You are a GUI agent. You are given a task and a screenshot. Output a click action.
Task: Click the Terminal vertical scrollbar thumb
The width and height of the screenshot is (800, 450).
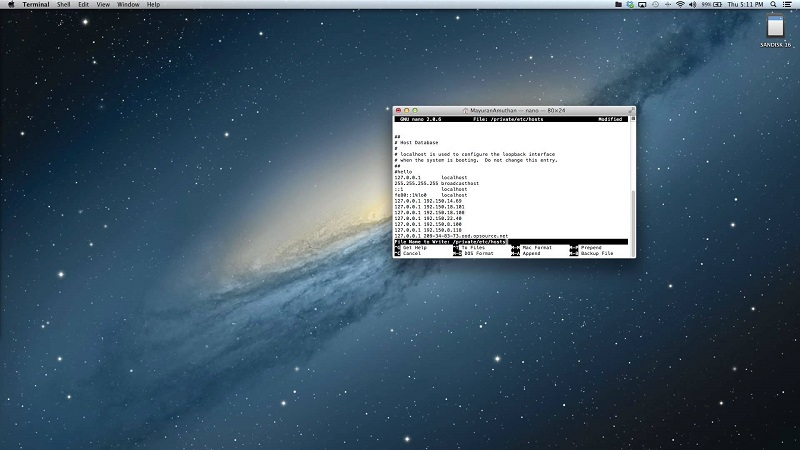pyautogui.click(x=633, y=223)
